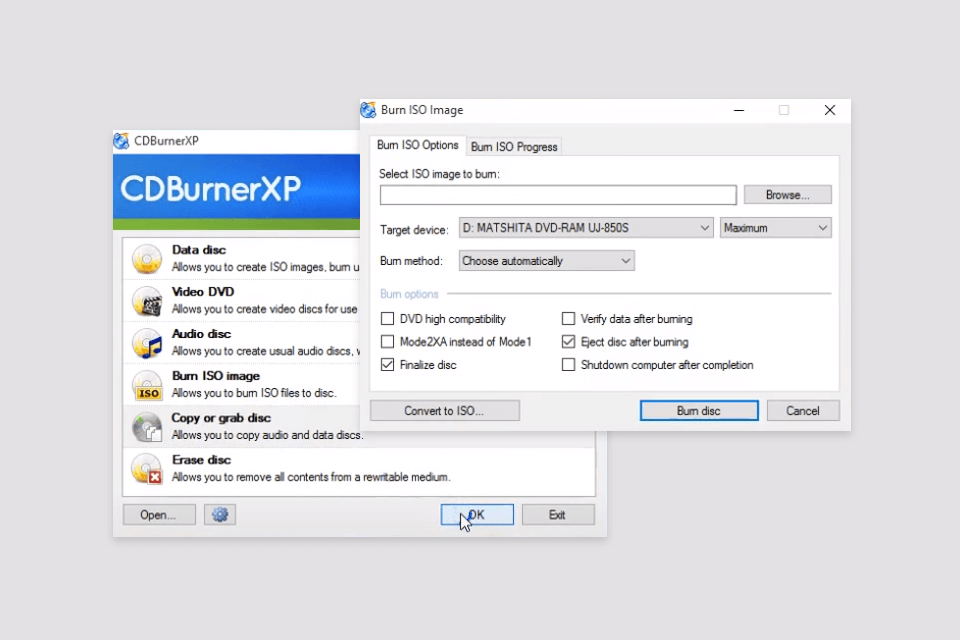
Task: Switch to the Burn ISO Progress tab
Action: pyautogui.click(x=514, y=147)
